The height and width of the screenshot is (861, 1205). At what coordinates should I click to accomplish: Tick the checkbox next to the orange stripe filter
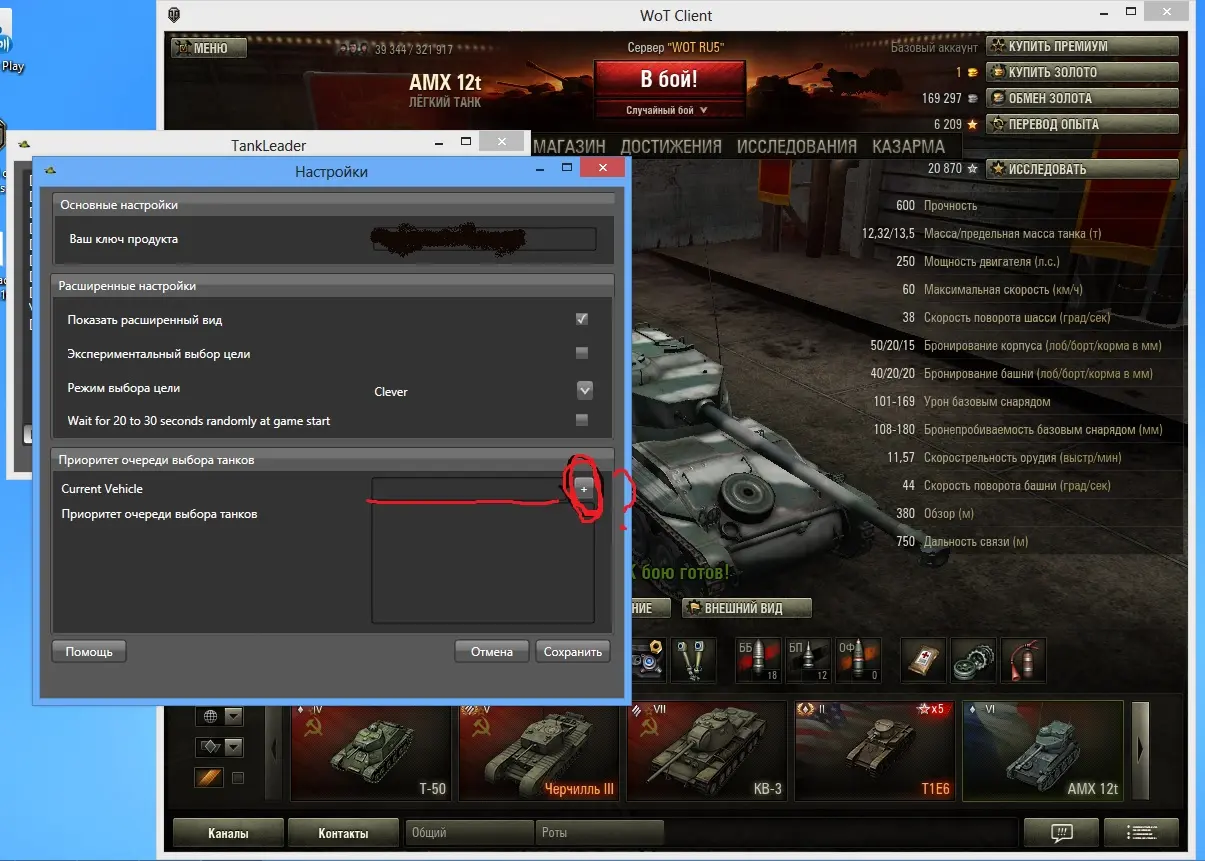(x=238, y=777)
